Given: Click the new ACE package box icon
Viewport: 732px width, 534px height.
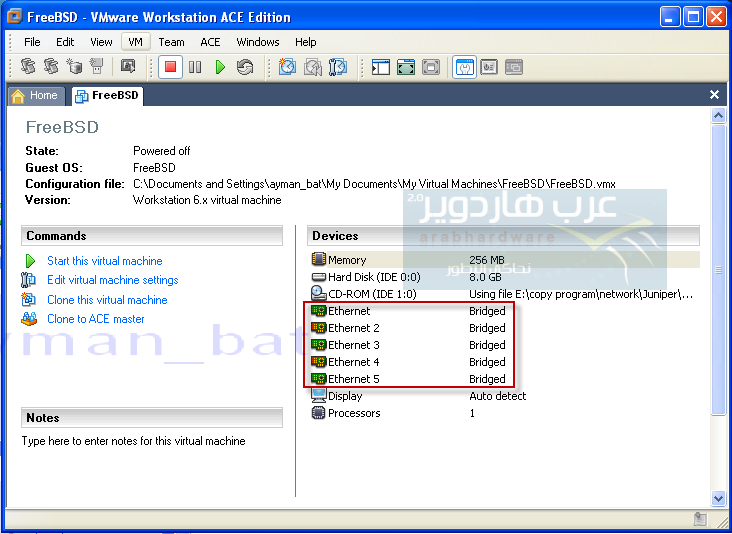Looking at the screenshot, I should [74, 66].
